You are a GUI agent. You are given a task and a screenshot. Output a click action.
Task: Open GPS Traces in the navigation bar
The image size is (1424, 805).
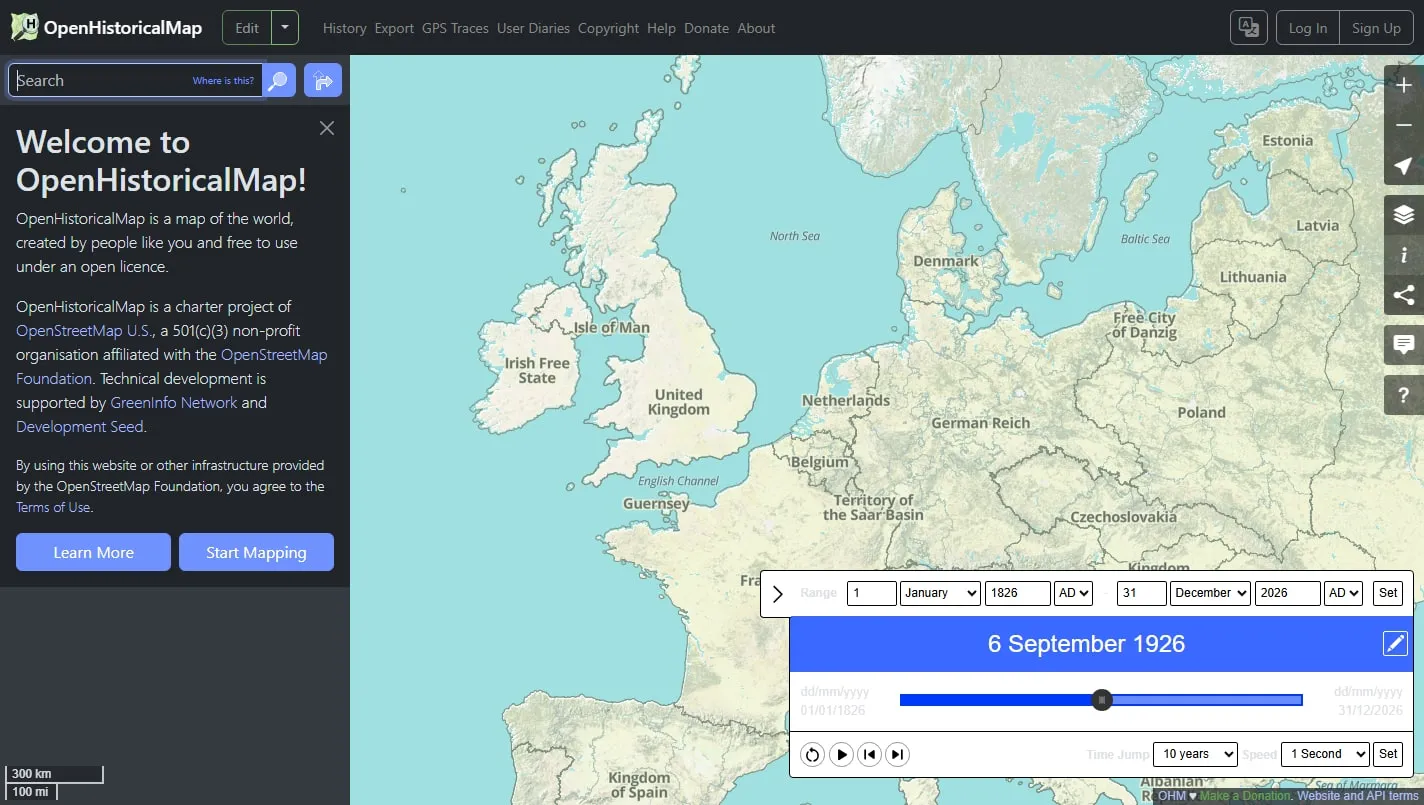pyautogui.click(x=455, y=28)
